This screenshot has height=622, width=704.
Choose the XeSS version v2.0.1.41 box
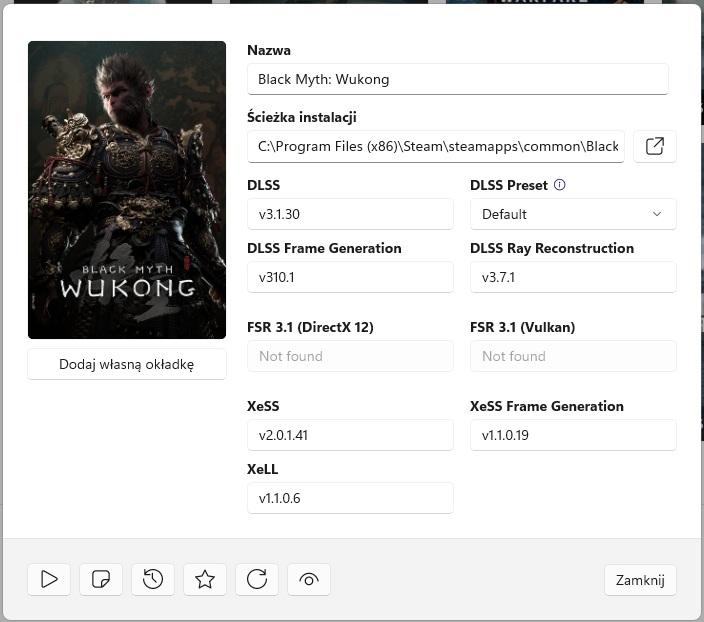click(x=350, y=435)
